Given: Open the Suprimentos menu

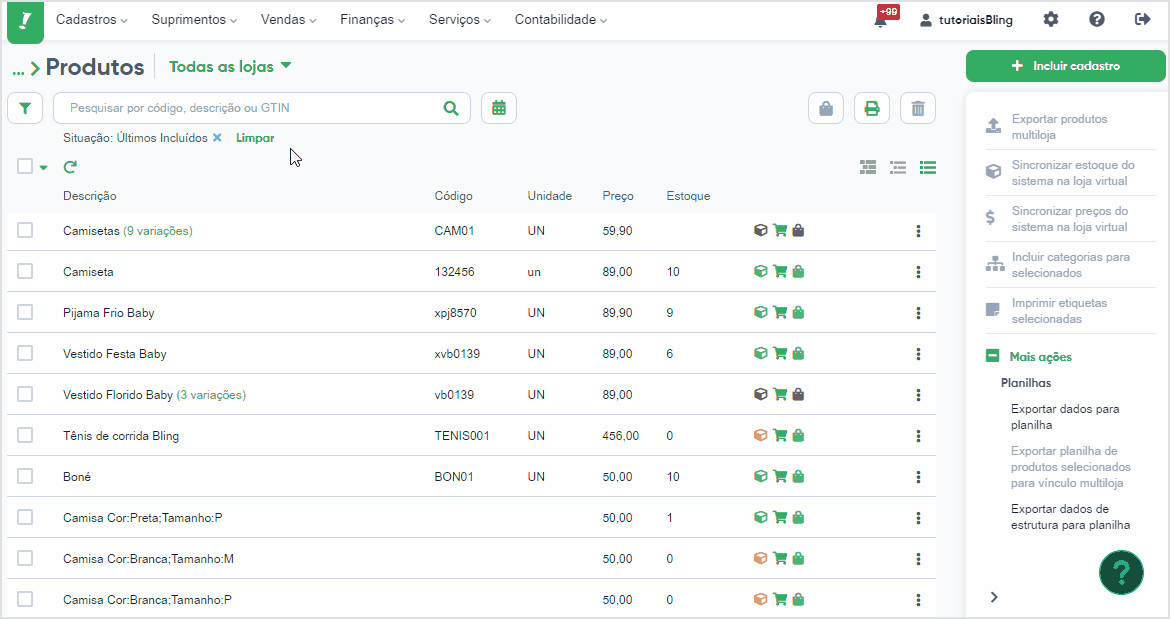Looking at the screenshot, I should (x=194, y=19).
